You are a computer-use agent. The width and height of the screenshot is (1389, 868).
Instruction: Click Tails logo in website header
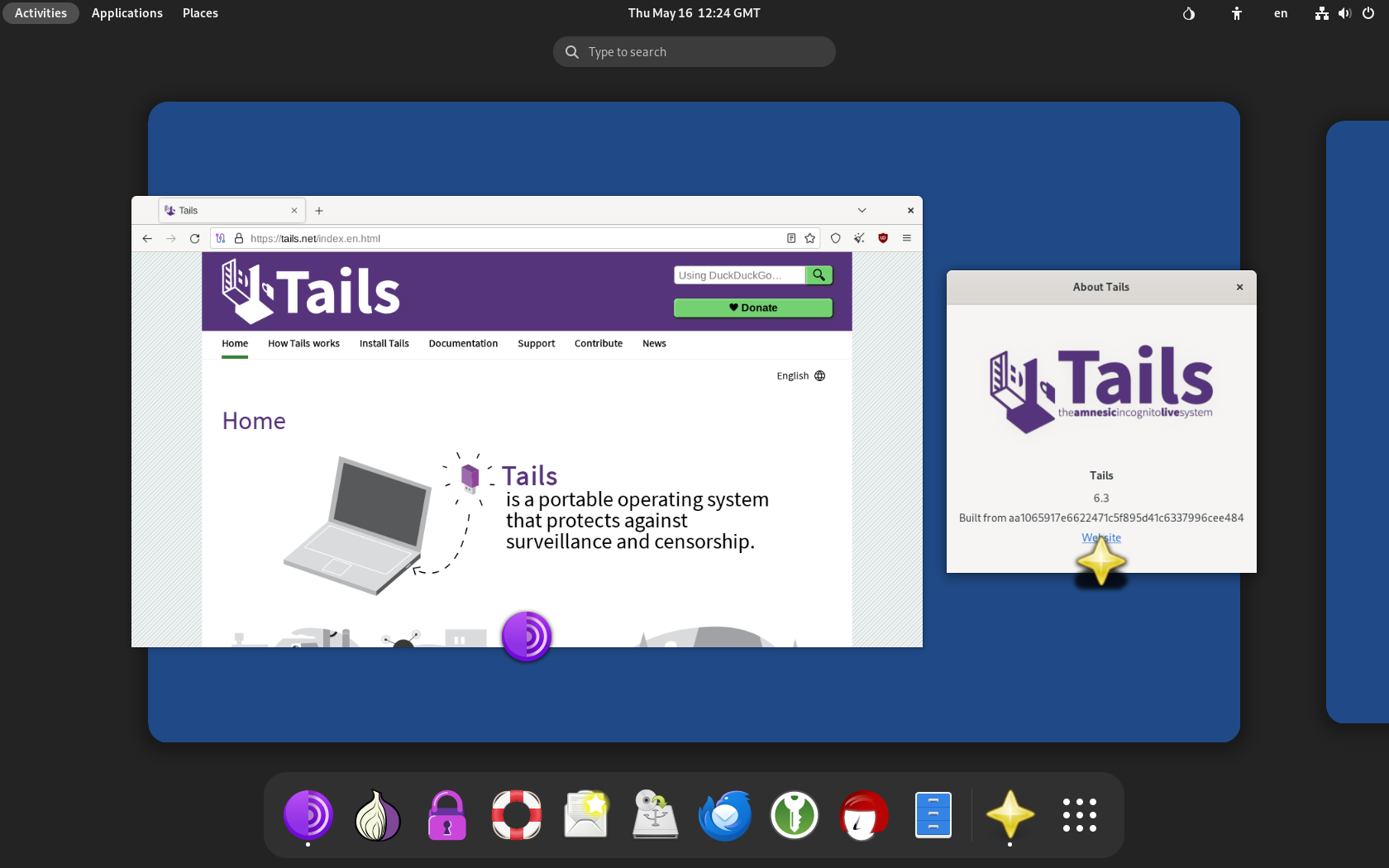click(311, 292)
